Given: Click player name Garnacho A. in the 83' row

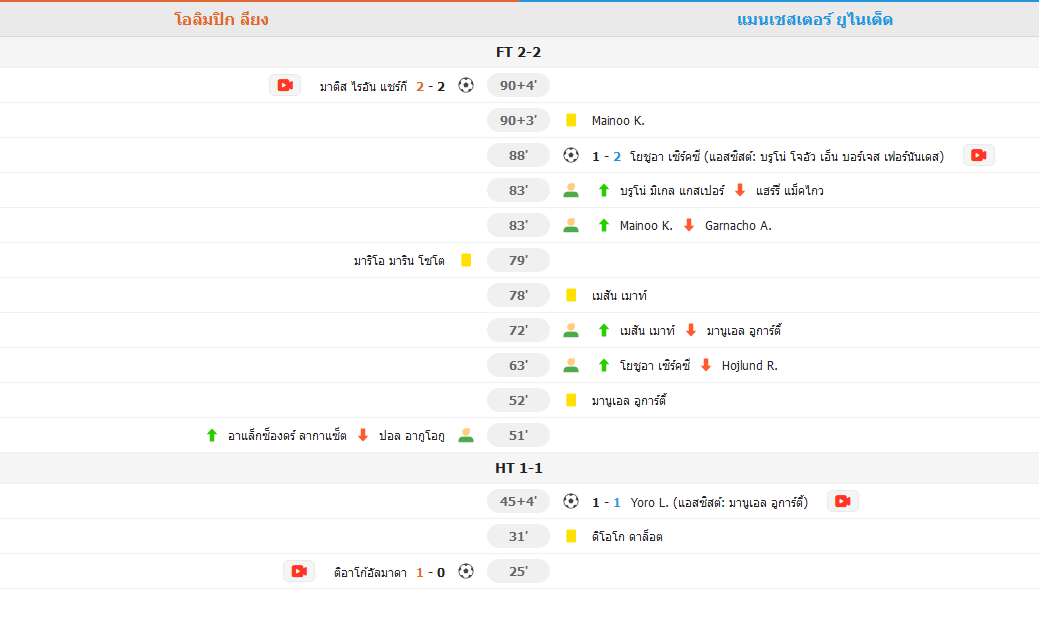Looking at the screenshot, I should (738, 226).
